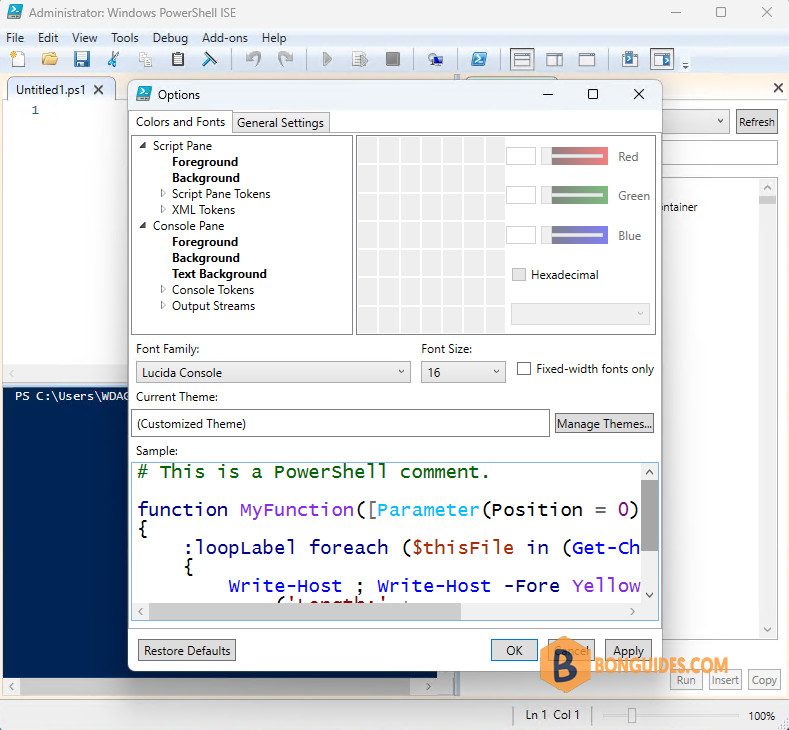This screenshot has height=730, width=789.
Task: Click the Undo arrow icon
Action: tap(253, 59)
